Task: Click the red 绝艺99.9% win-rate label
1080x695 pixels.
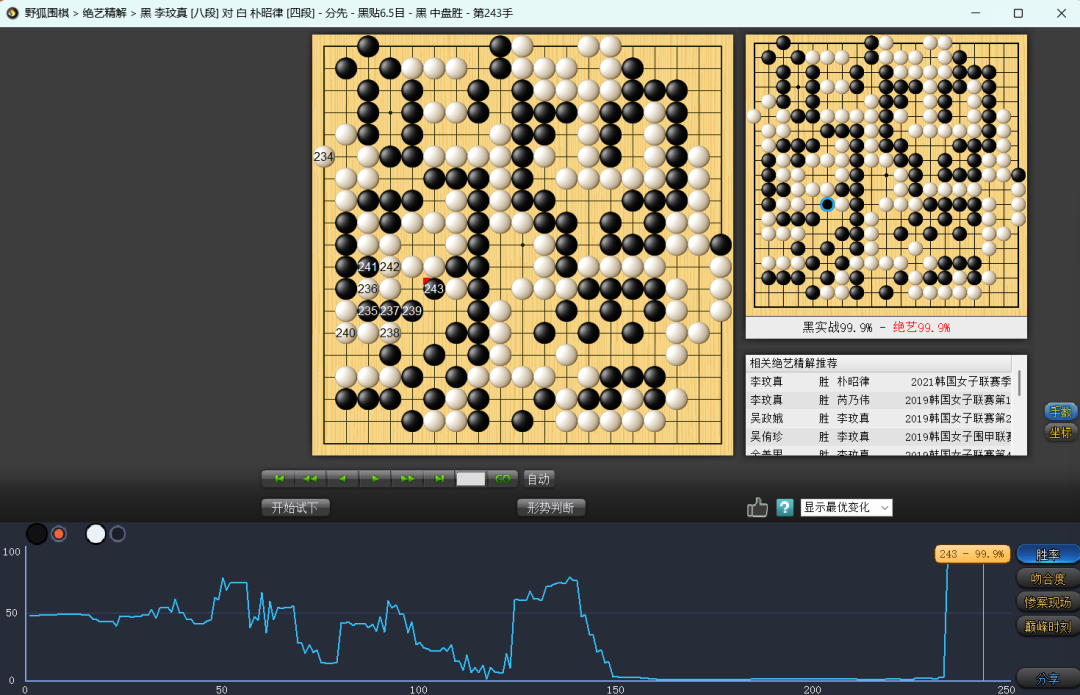Action: [922, 328]
